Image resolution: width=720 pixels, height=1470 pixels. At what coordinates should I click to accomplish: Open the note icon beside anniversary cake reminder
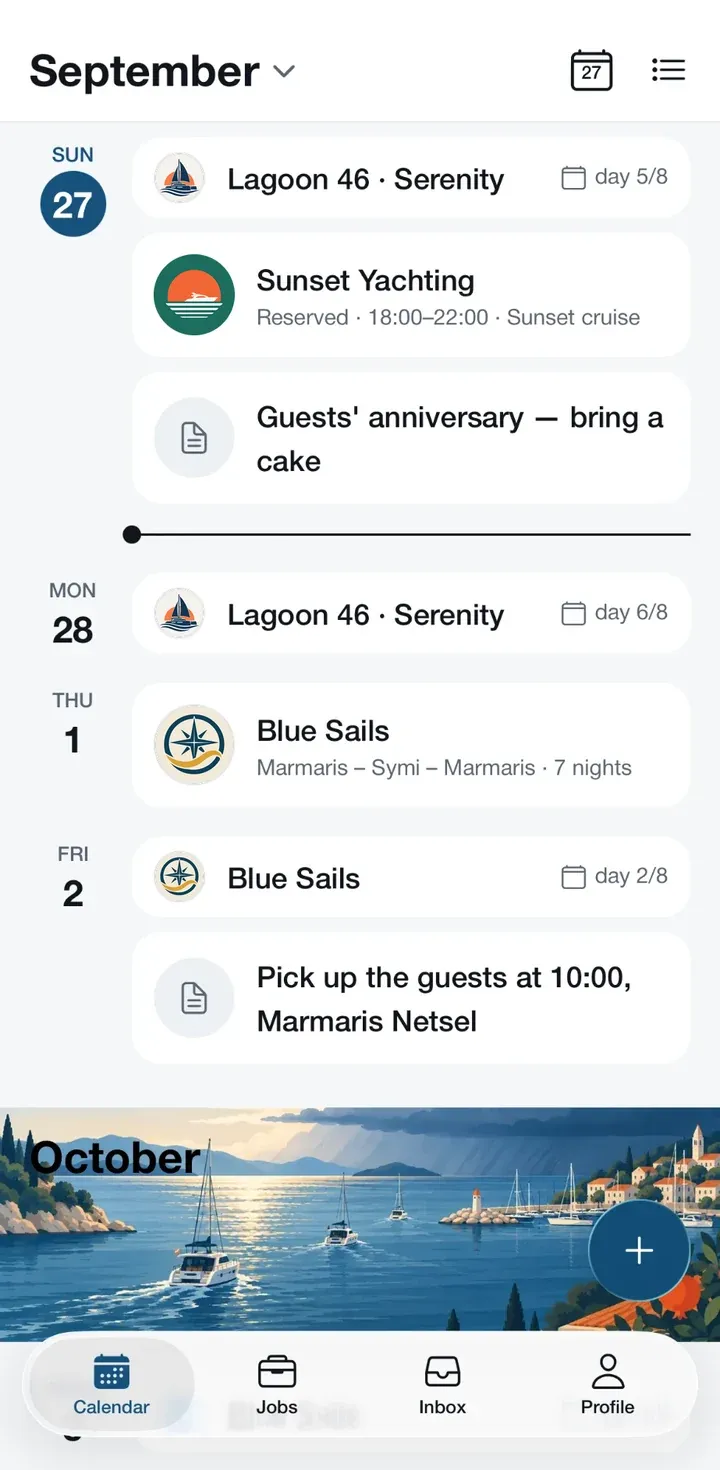(x=194, y=438)
